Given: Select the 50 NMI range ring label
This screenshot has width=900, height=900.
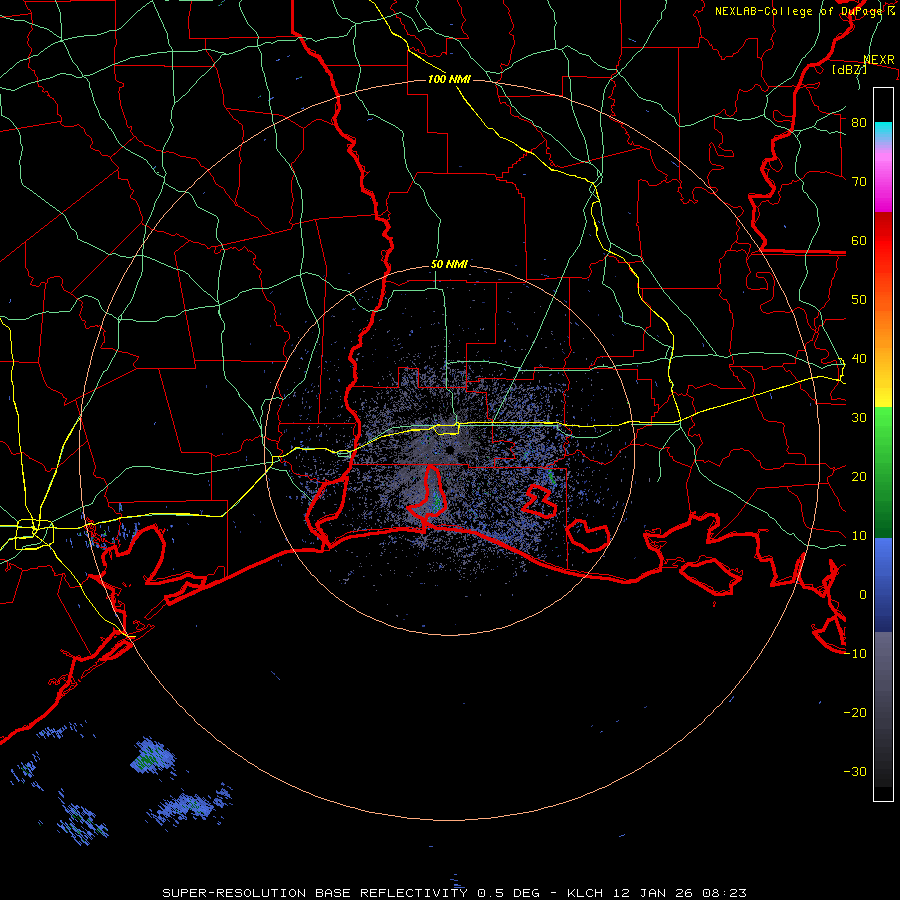Looking at the screenshot, I should [449, 264].
